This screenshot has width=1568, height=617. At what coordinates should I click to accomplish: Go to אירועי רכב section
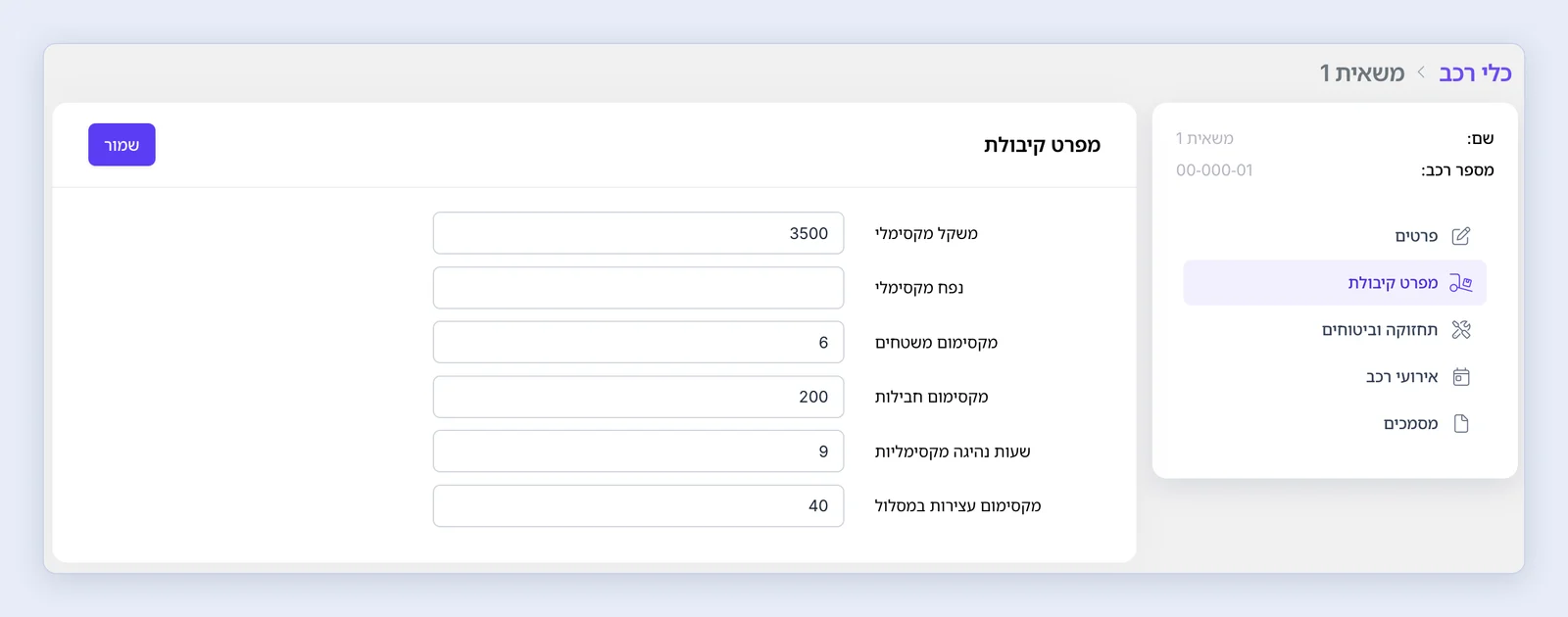(x=1335, y=377)
